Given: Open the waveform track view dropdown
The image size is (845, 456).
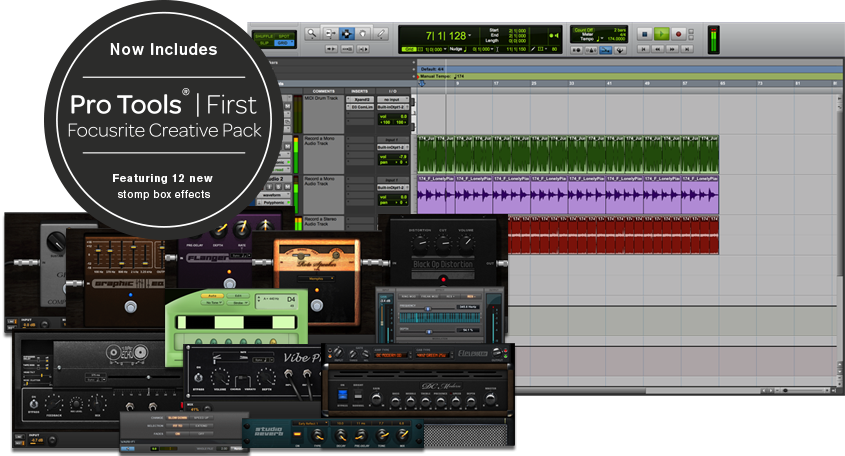Looking at the screenshot, I should [x=274, y=195].
